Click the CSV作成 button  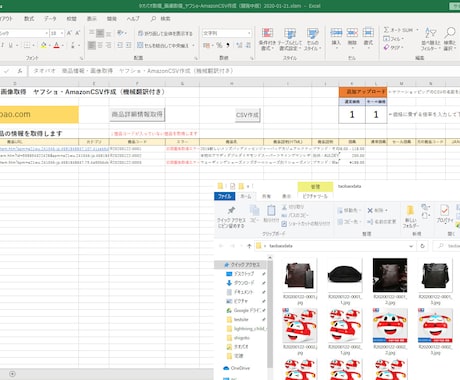point(247,115)
